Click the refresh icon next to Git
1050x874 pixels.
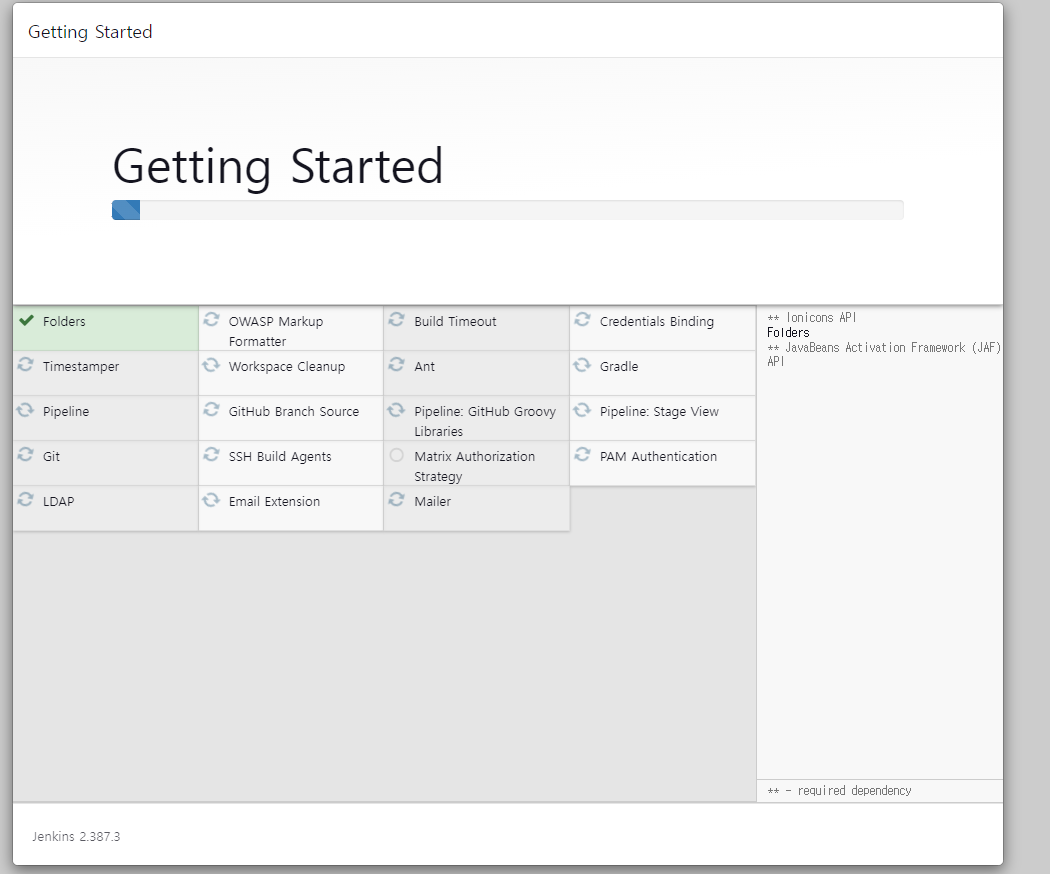coord(25,454)
